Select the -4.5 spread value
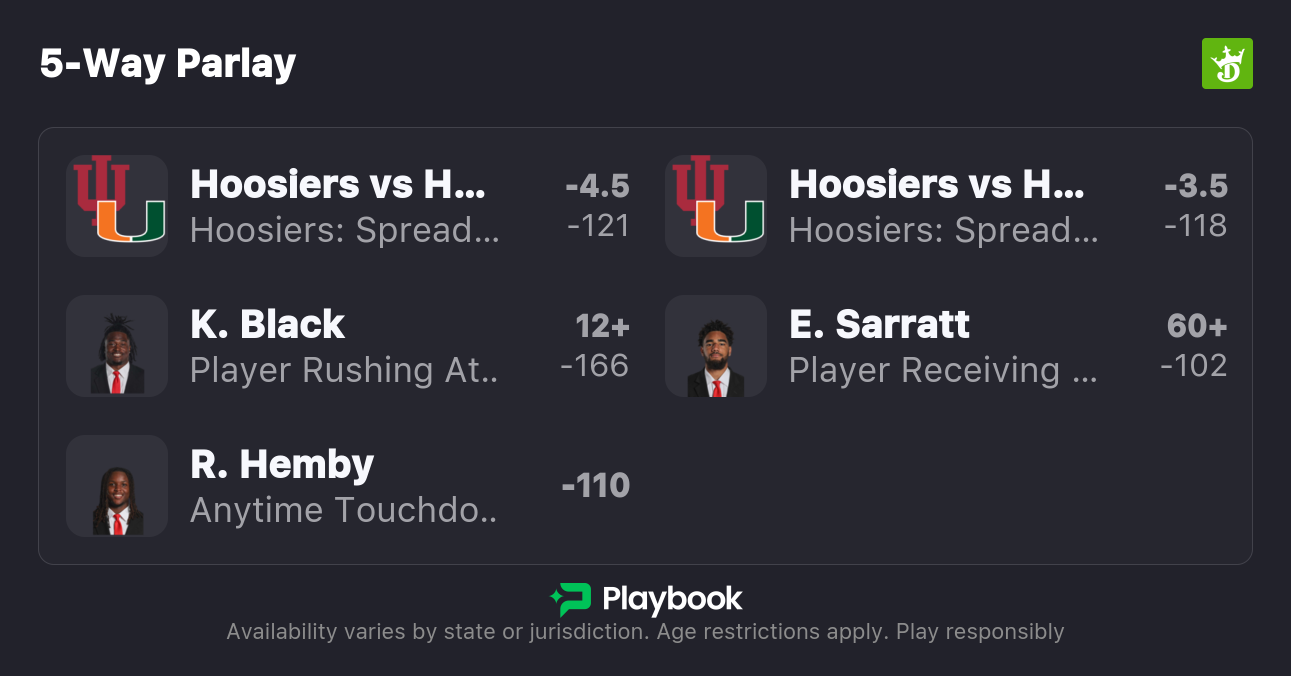This screenshot has width=1291, height=676. coord(597,186)
